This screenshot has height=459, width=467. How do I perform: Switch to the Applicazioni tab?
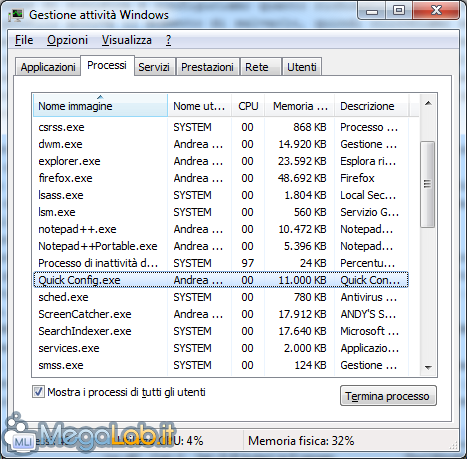pyautogui.click(x=48, y=67)
